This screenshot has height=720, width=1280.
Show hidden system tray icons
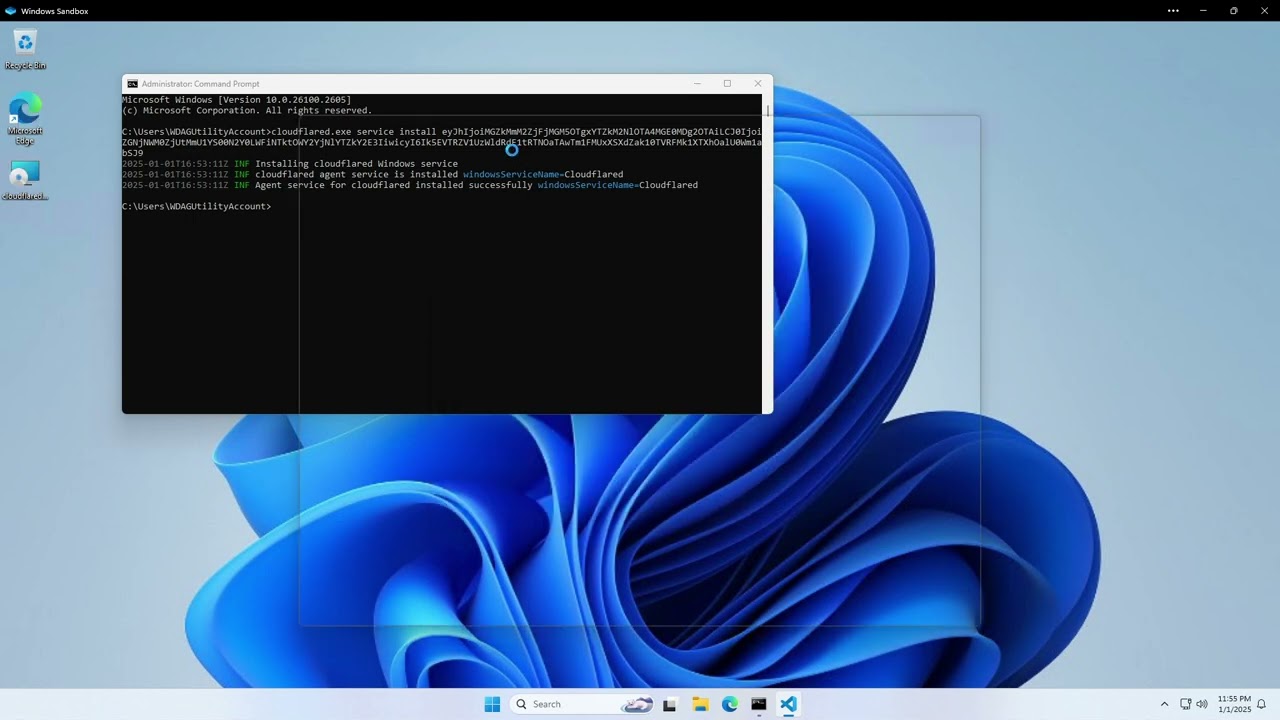click(x=1164, y=704)
